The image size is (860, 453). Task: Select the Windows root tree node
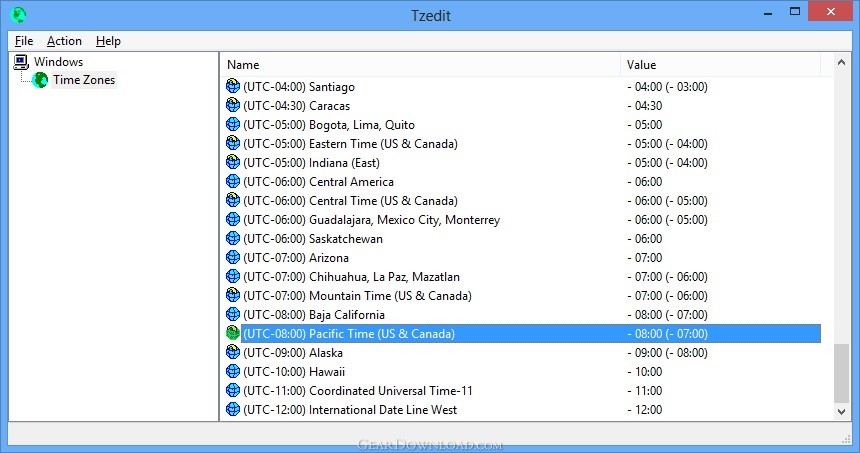59,62
